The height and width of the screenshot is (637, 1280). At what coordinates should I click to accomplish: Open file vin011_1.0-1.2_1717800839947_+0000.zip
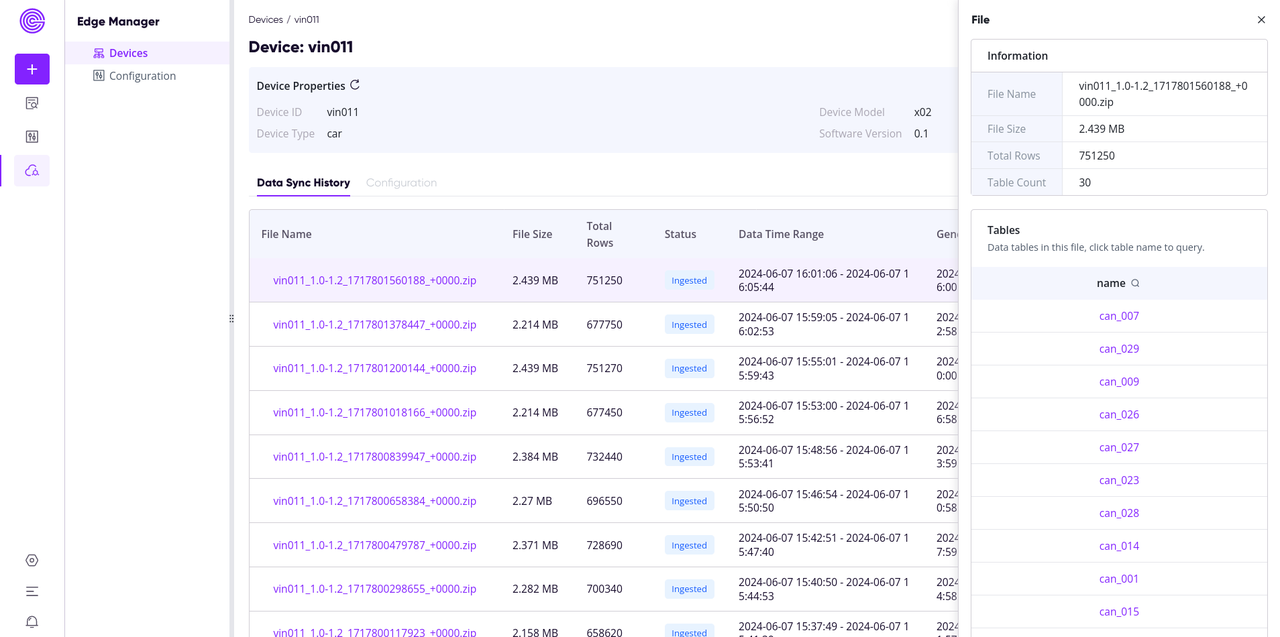[374, 457]
